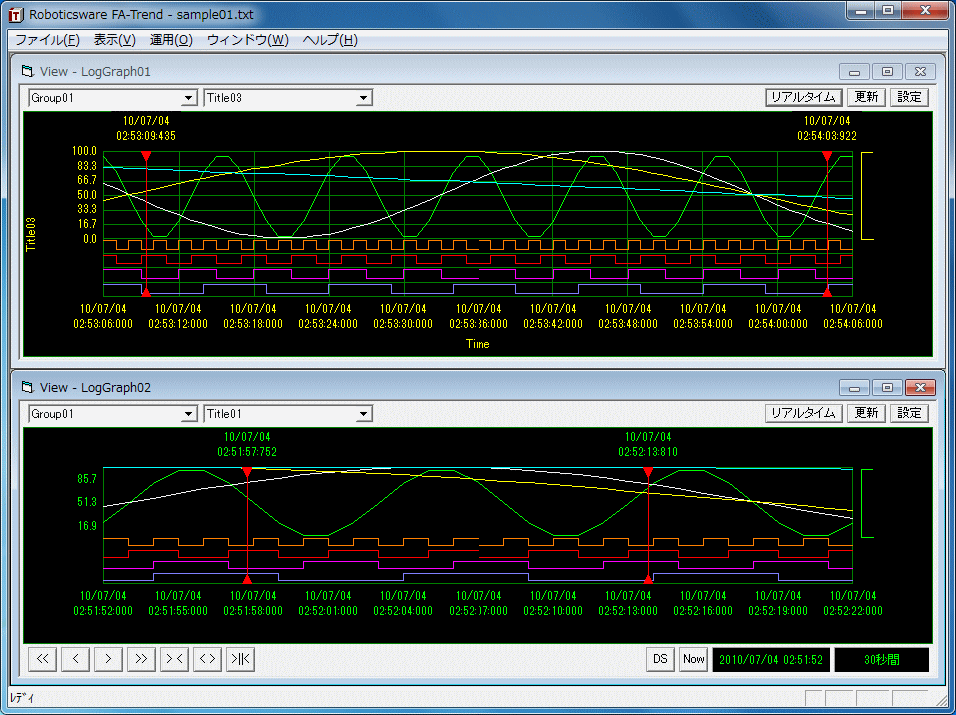Expand Group01 dropdown in LogGraph01

(x=190, y=98)
